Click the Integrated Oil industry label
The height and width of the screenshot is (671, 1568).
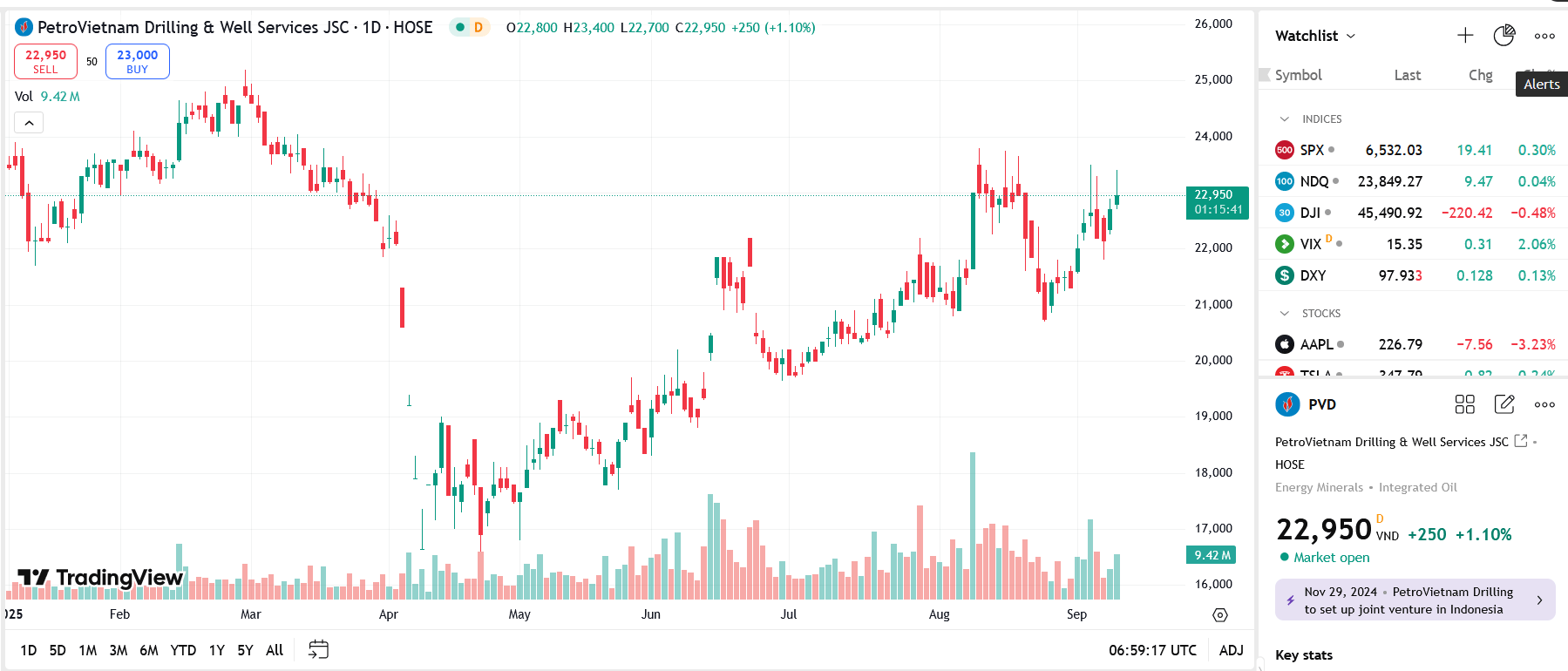click(1417, 487)
